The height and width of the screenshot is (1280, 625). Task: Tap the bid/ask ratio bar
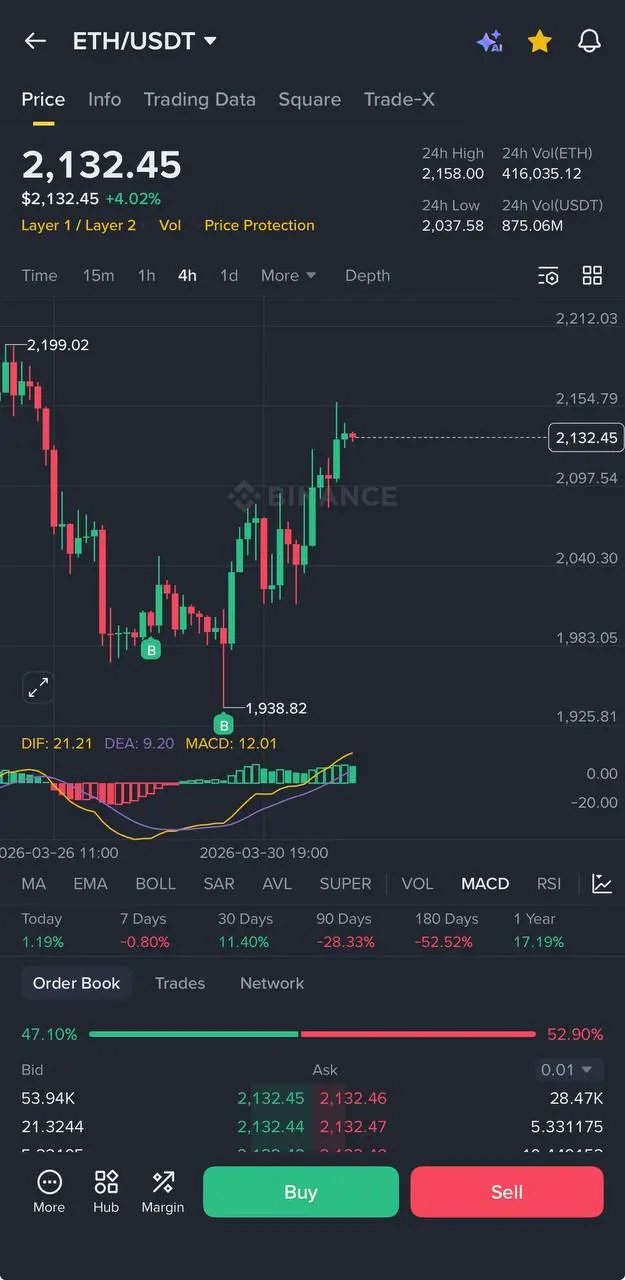point(312,1034)
